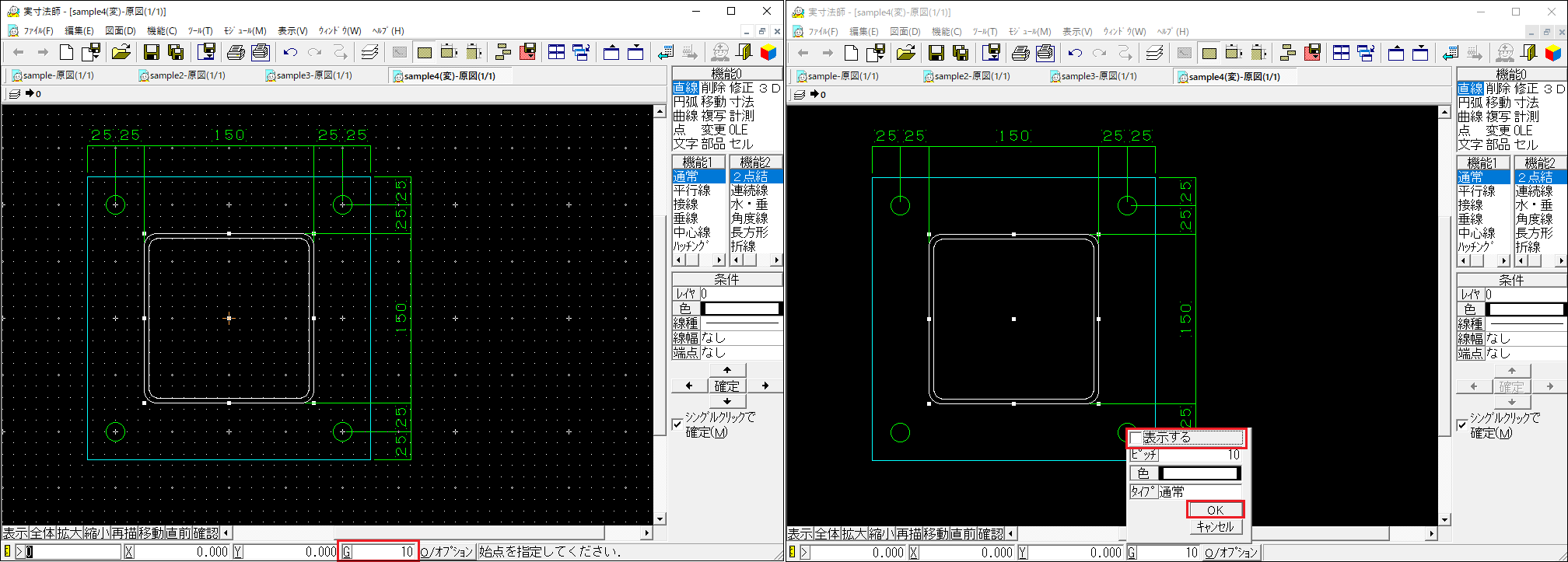This screenshot has width=1568, height=562.
Task: Click the single floppy save icon in left window
Action: click(152, 52)
